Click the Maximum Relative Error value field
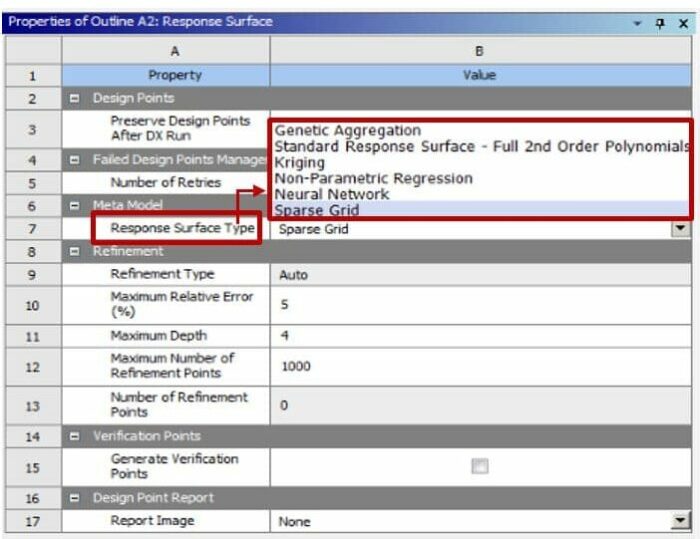 click(478, 304)
